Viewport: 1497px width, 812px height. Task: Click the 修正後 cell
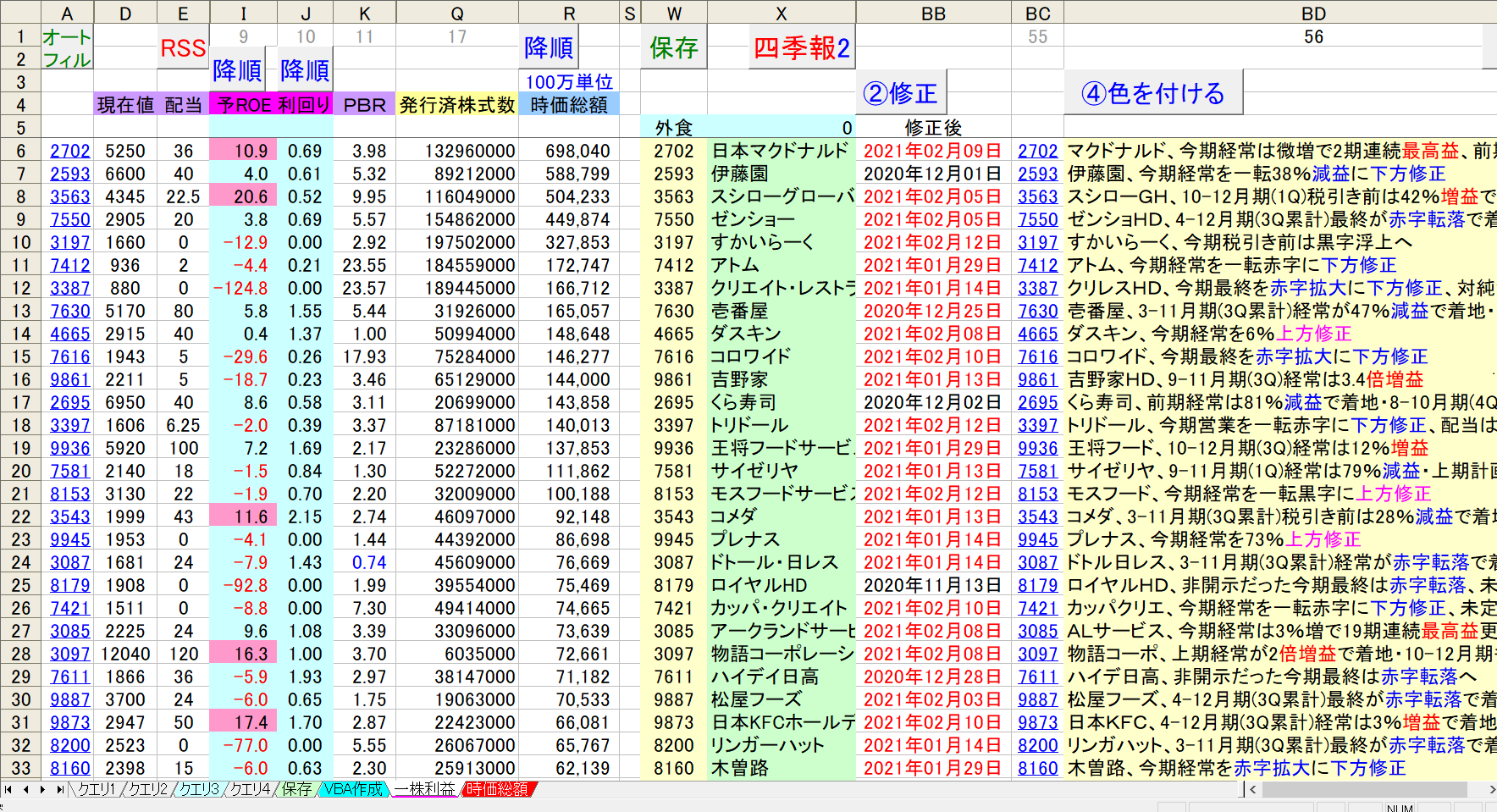point(933,128)
